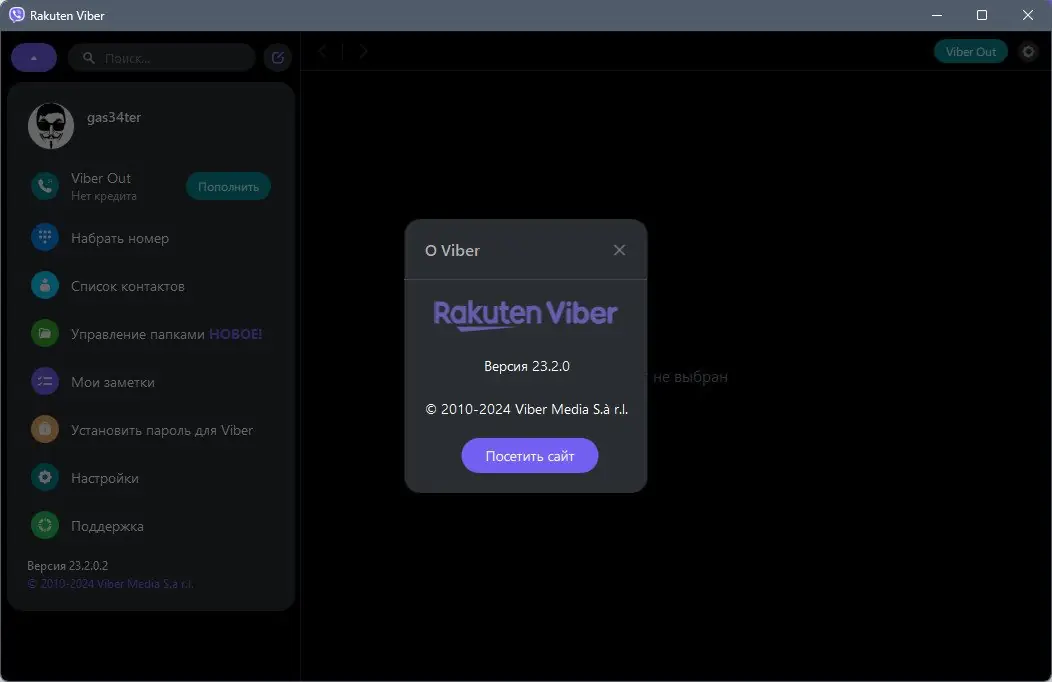Open Список контактов menu item
The image size is (1052, 682).
pos(127,286)
